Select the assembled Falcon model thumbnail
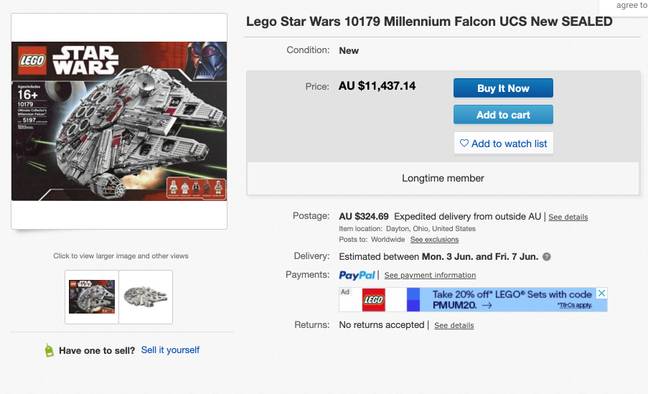This screenshot has width=648, height=394. point(145,297)
